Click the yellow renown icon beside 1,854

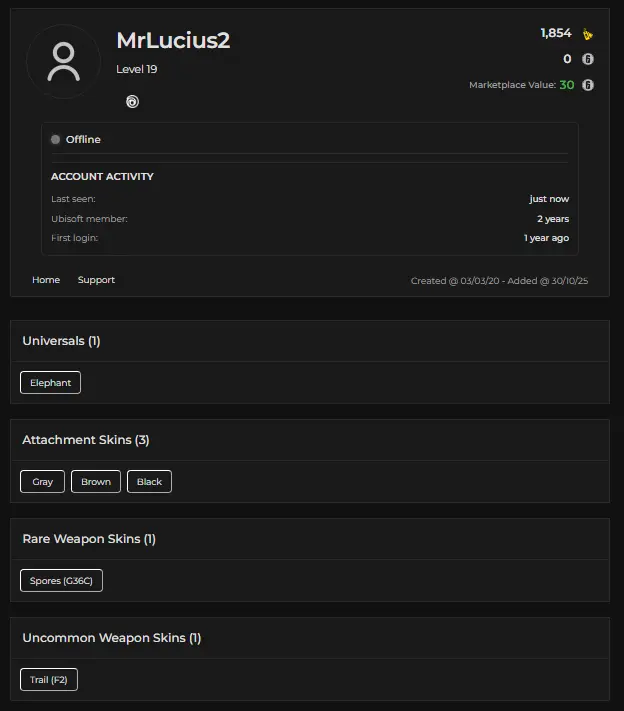click(588, 34)
